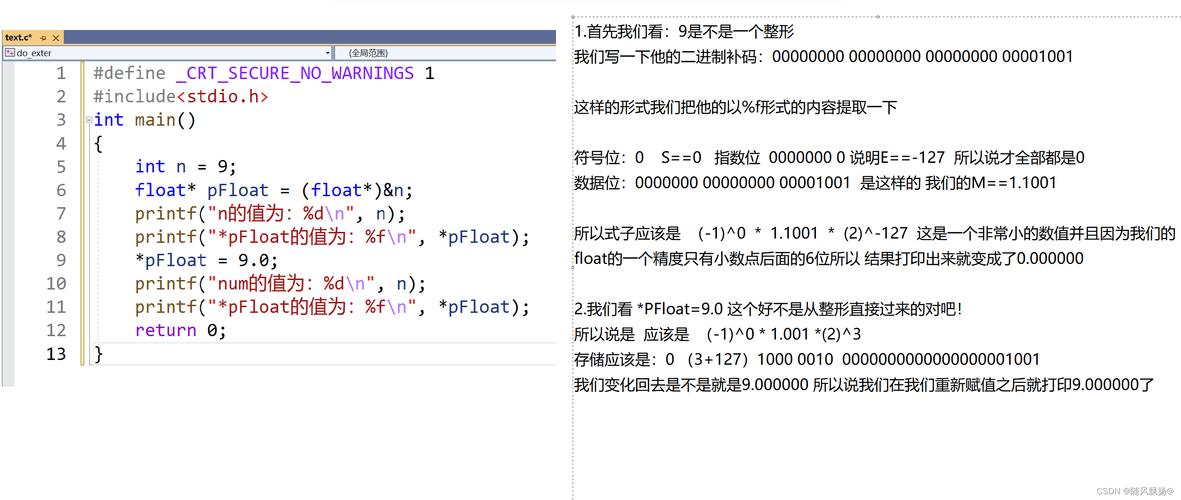1181x500 pixels.
Task: Click line number 13 in the gutter
Action: coord(56,354)
